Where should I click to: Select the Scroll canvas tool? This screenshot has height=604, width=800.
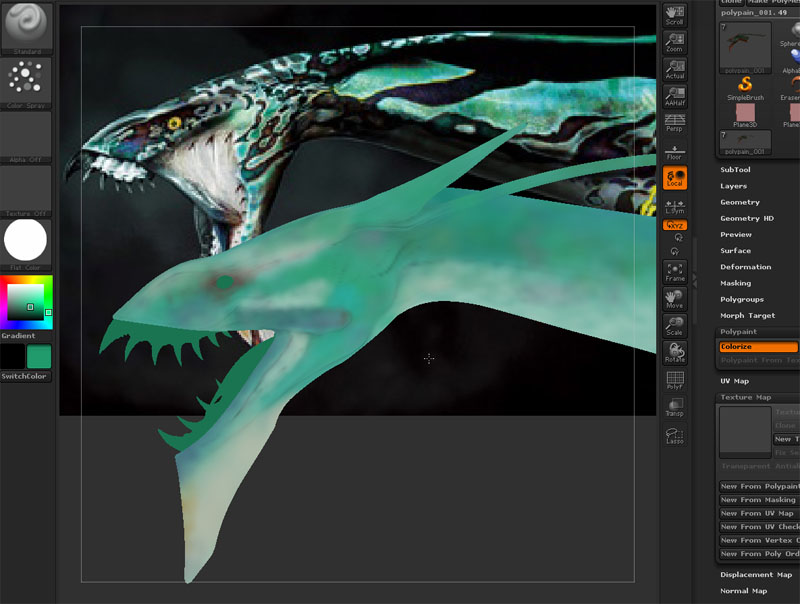(674, 15)
